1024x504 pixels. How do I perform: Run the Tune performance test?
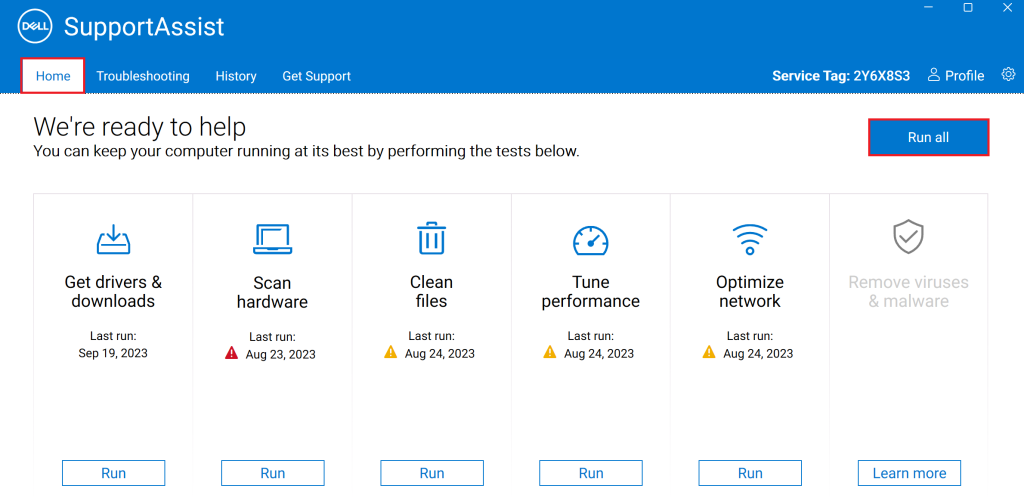[x=590, y=473]
